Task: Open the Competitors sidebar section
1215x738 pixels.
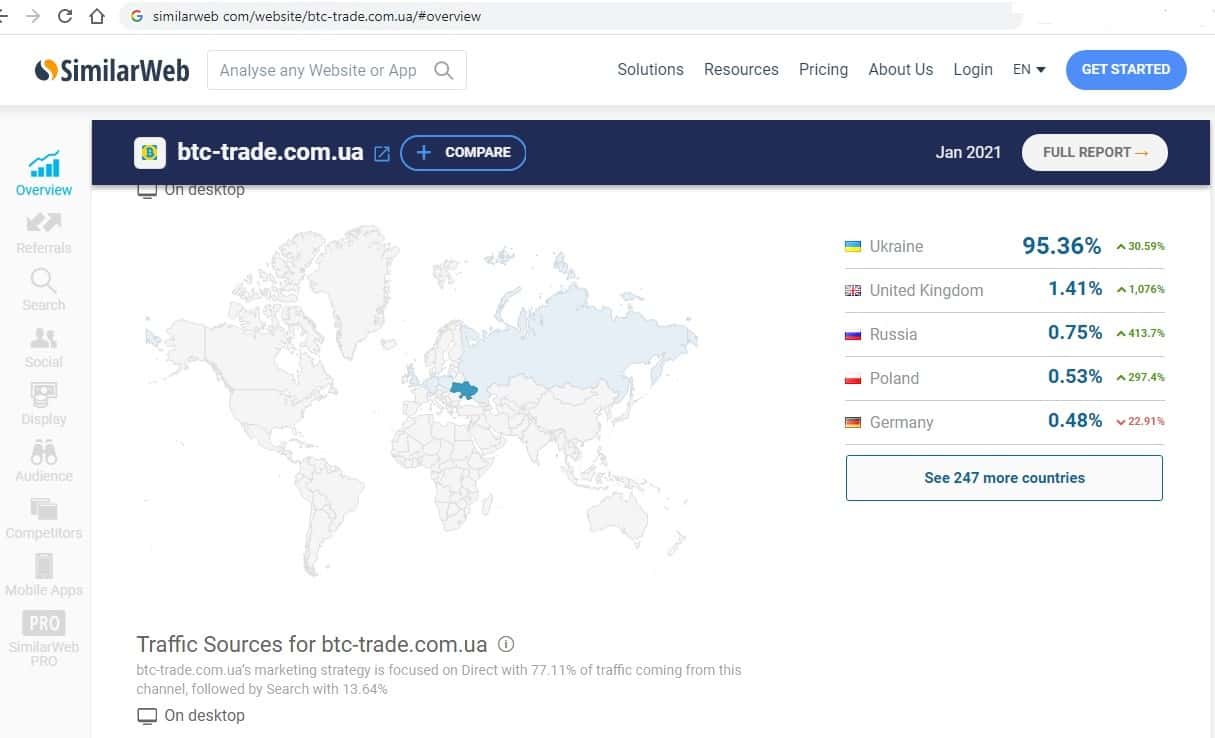Action: tap(44, 517)
